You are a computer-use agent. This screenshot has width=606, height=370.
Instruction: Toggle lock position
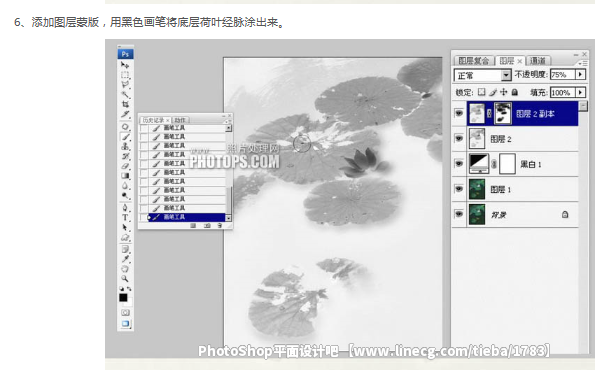[x=504, y=92]
